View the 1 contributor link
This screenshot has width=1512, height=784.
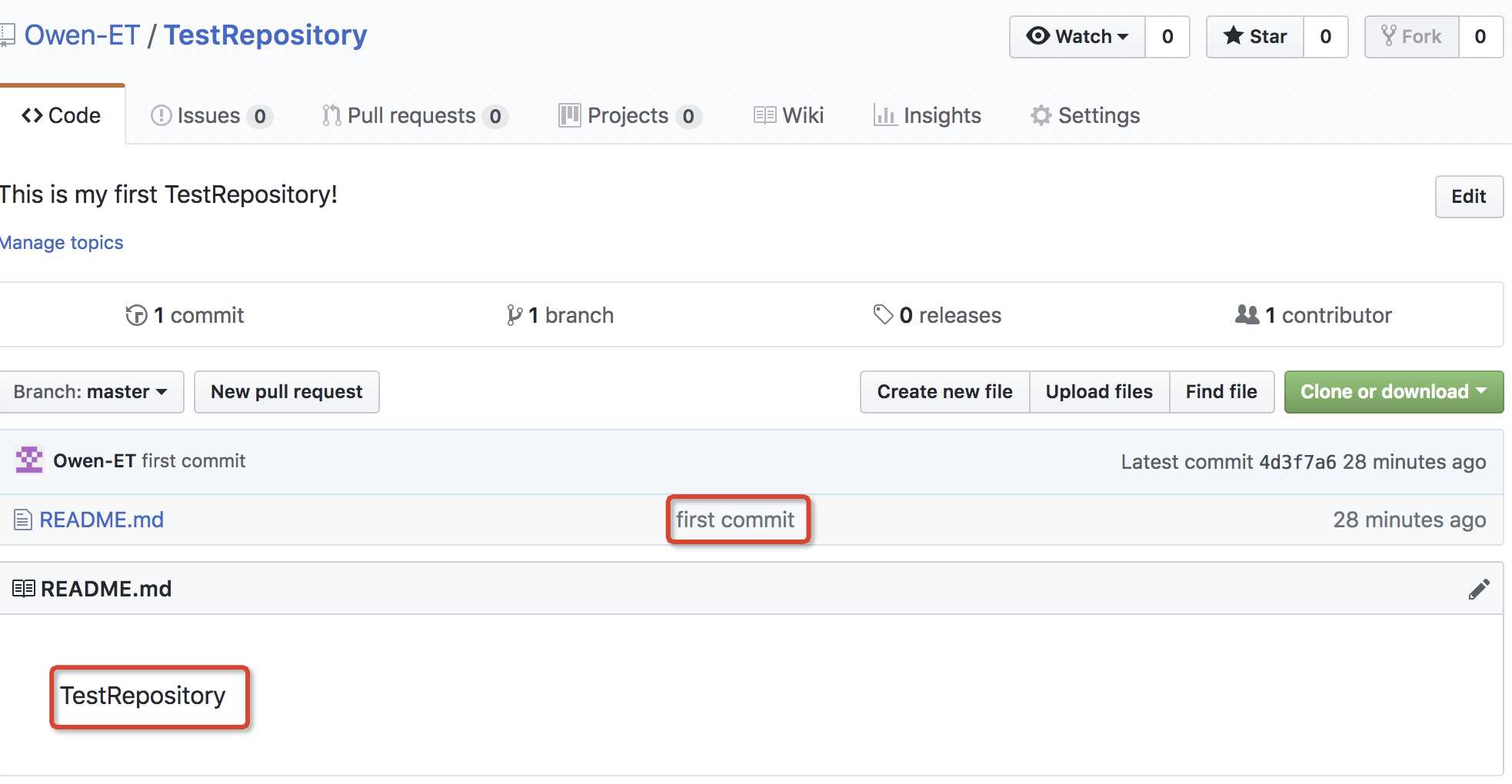click(1314, 315)
